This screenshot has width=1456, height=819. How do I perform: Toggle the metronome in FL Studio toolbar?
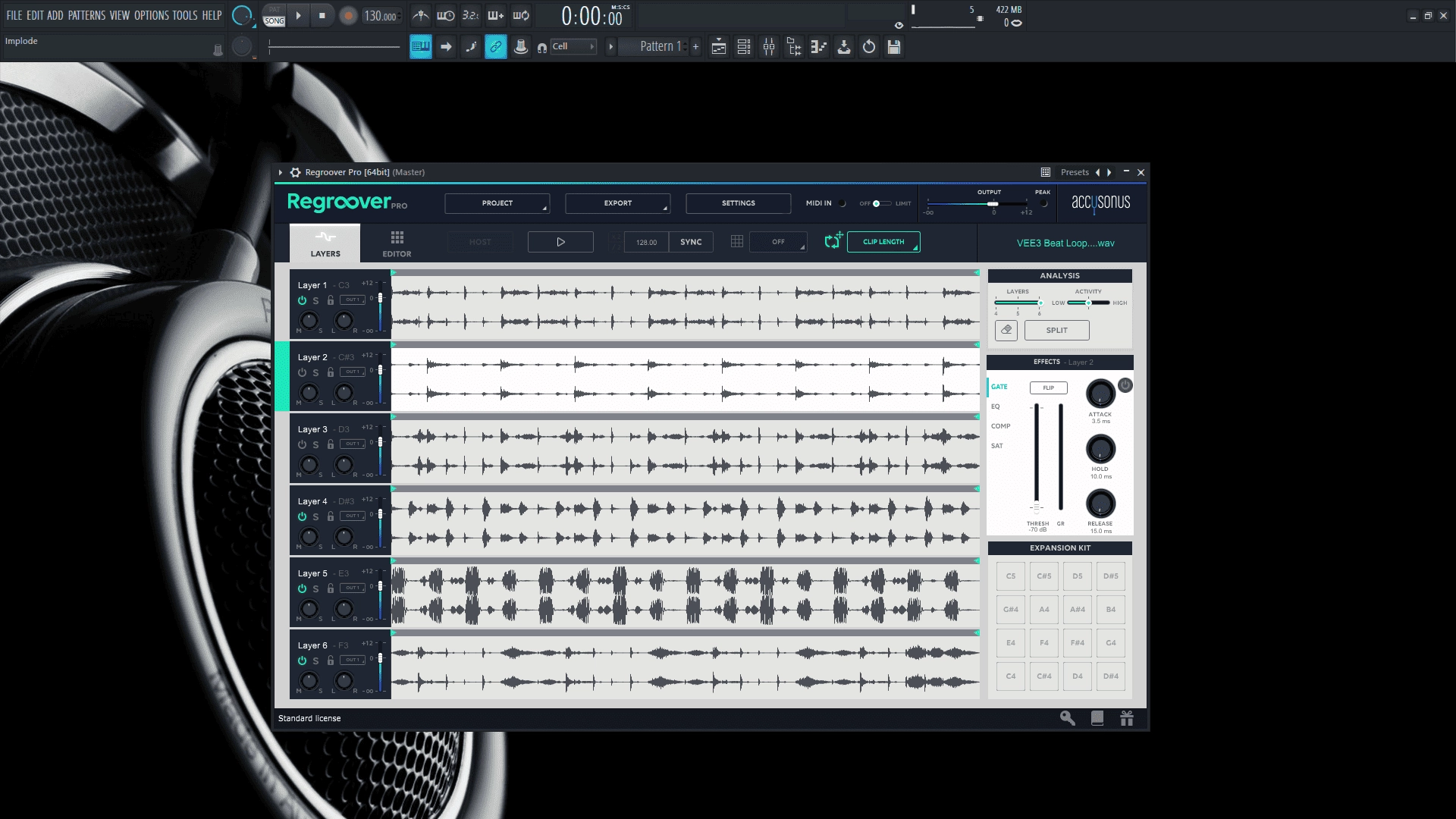pyautogui.click(x=421, y=15)
